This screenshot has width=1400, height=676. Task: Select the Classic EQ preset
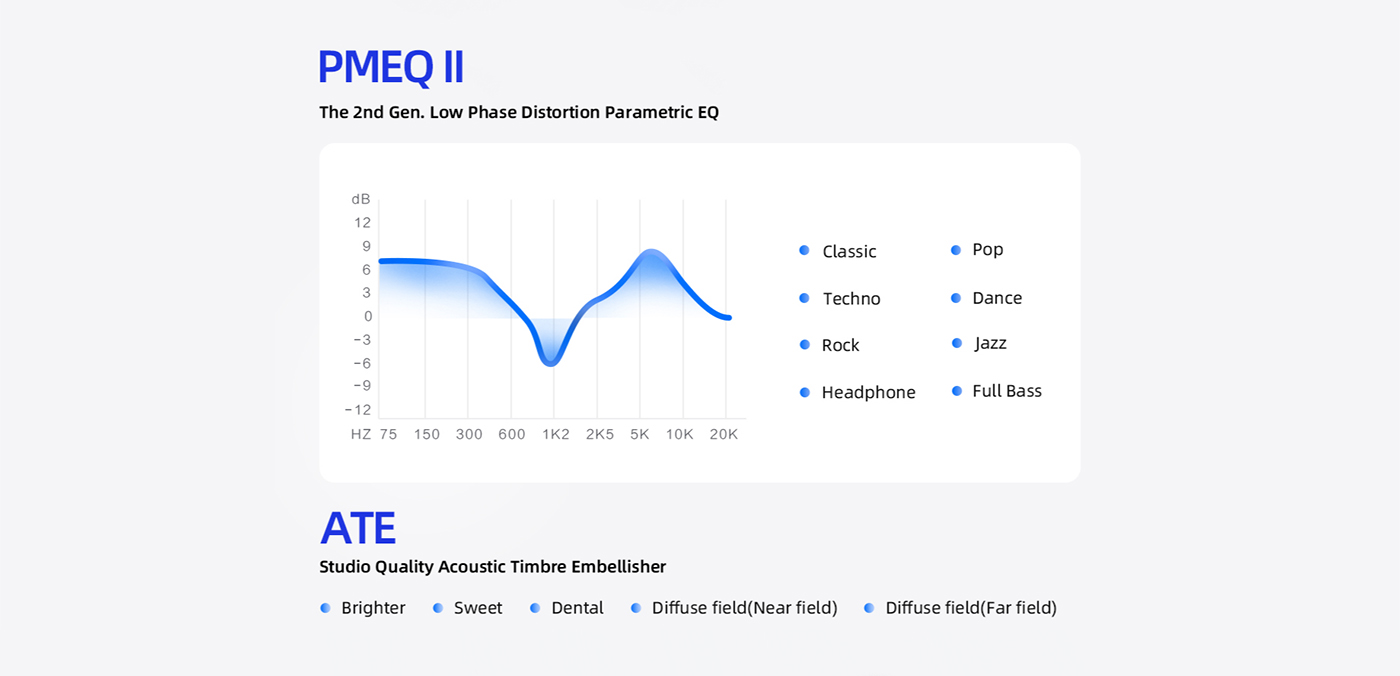[848, 251]
